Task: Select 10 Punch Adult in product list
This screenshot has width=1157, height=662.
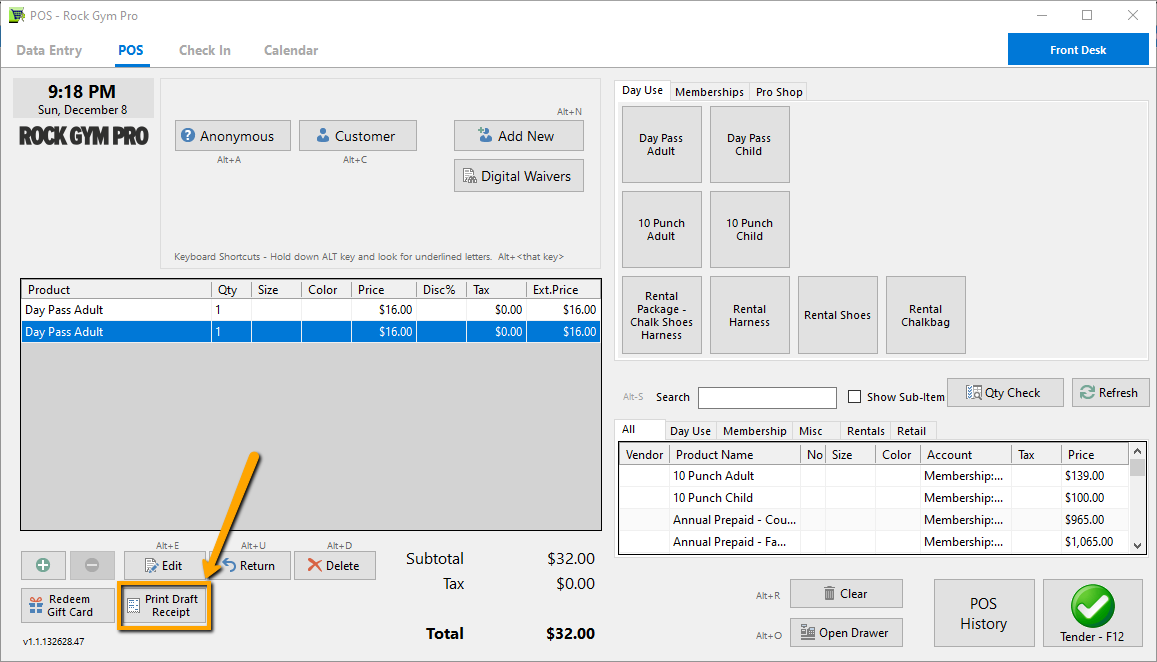Action: (x=874, y=476)
